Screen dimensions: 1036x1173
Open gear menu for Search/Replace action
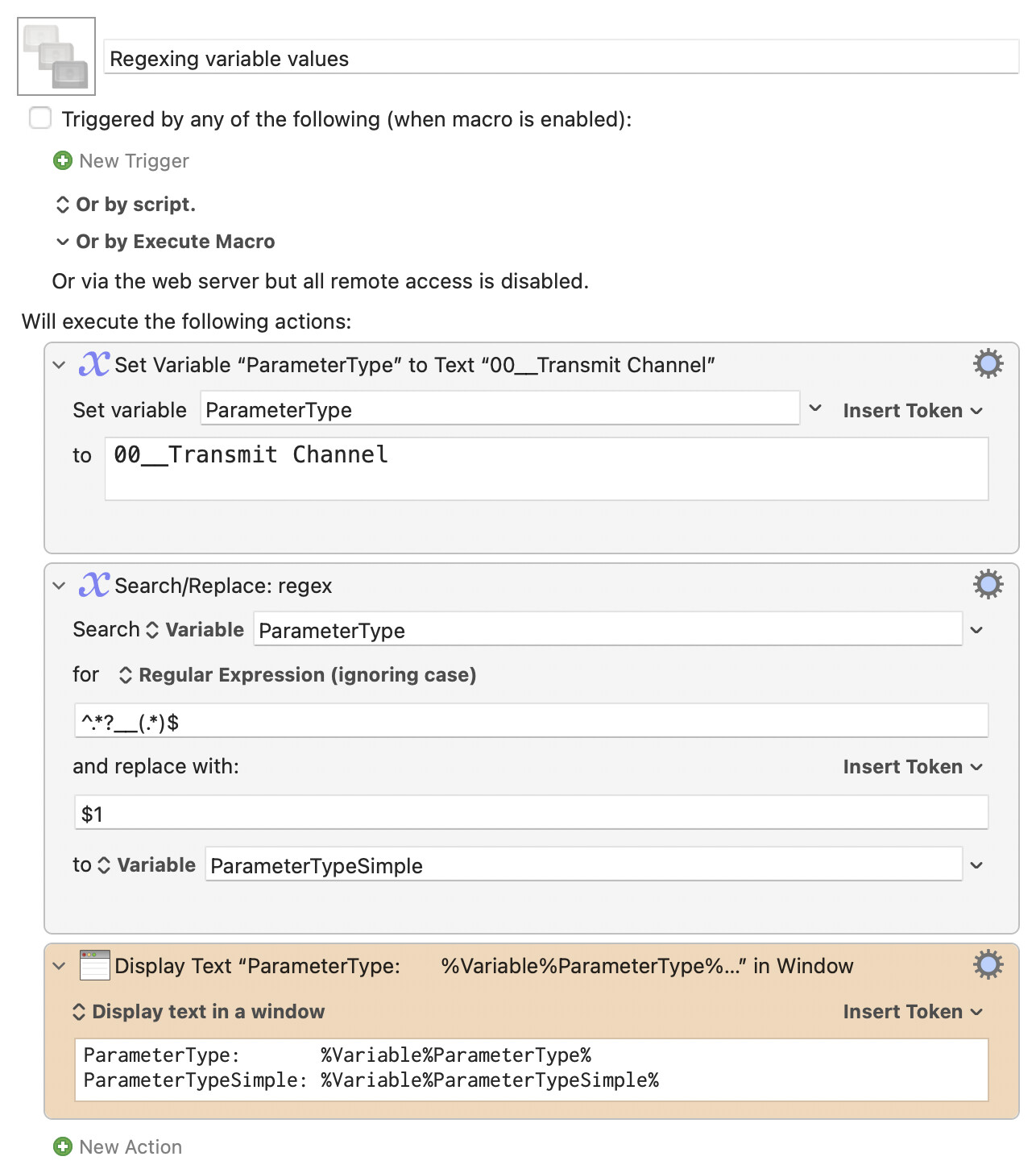coord(988,585)
